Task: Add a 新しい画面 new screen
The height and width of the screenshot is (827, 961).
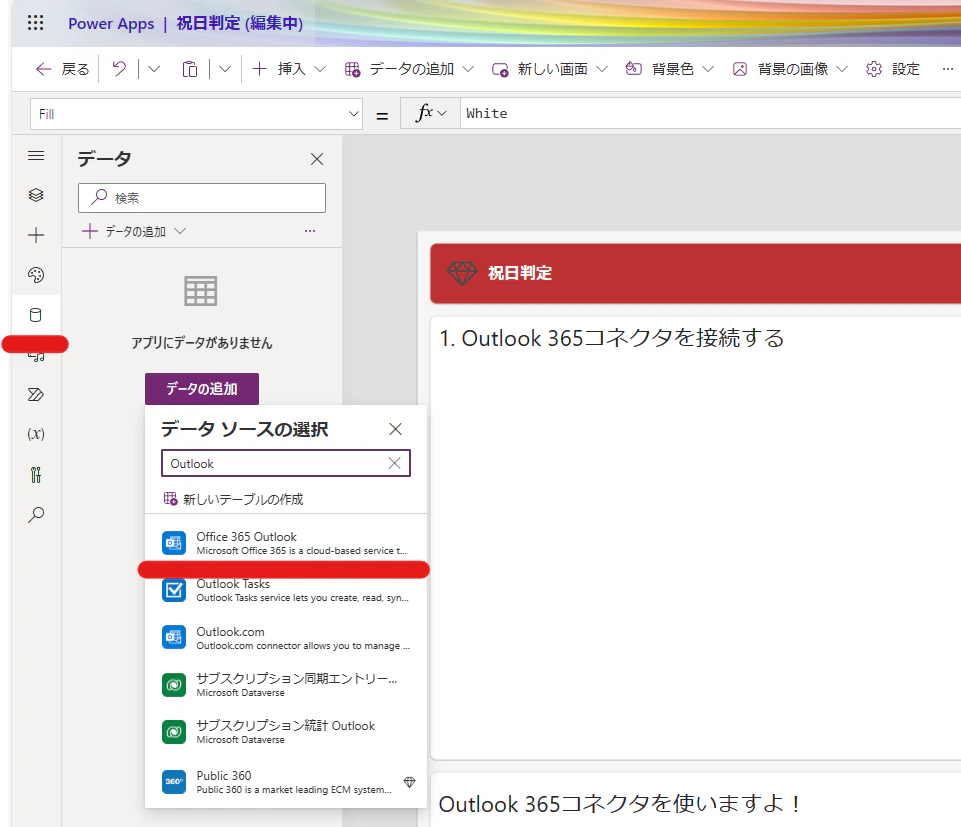Action: pyautogui.click(x=541, y=69)
